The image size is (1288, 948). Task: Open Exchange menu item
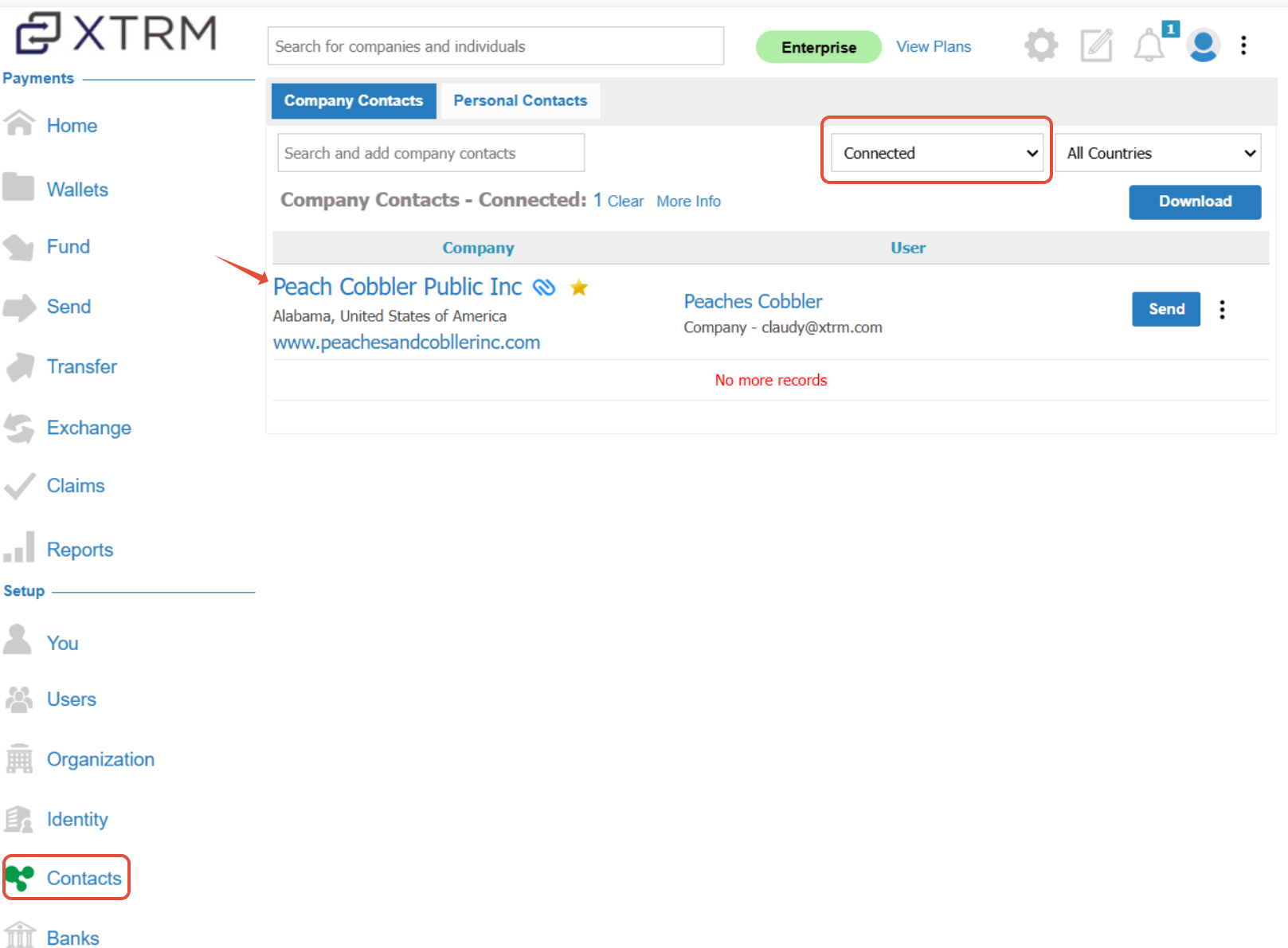88,428
